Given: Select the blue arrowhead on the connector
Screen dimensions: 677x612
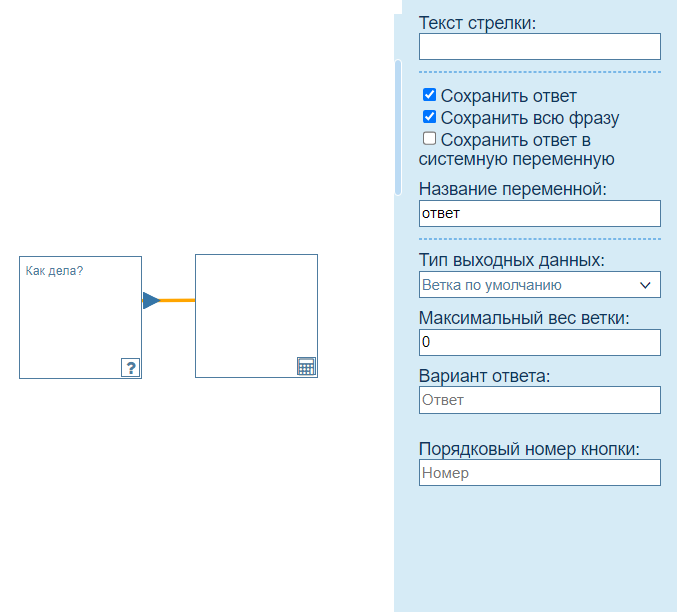Looking at the screenshot, I should coord(151,300).
